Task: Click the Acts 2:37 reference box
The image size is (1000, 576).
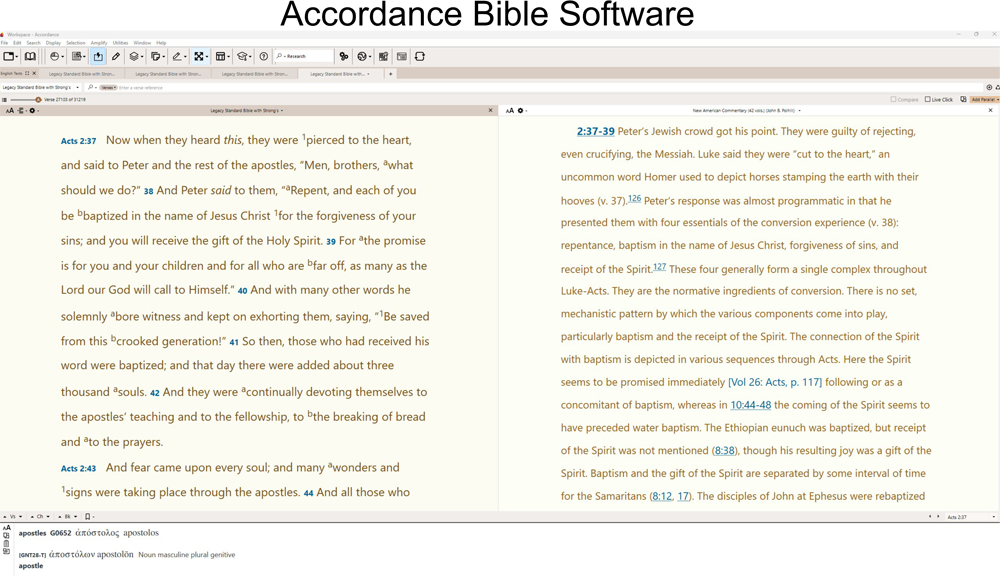Action: (970, 517)
